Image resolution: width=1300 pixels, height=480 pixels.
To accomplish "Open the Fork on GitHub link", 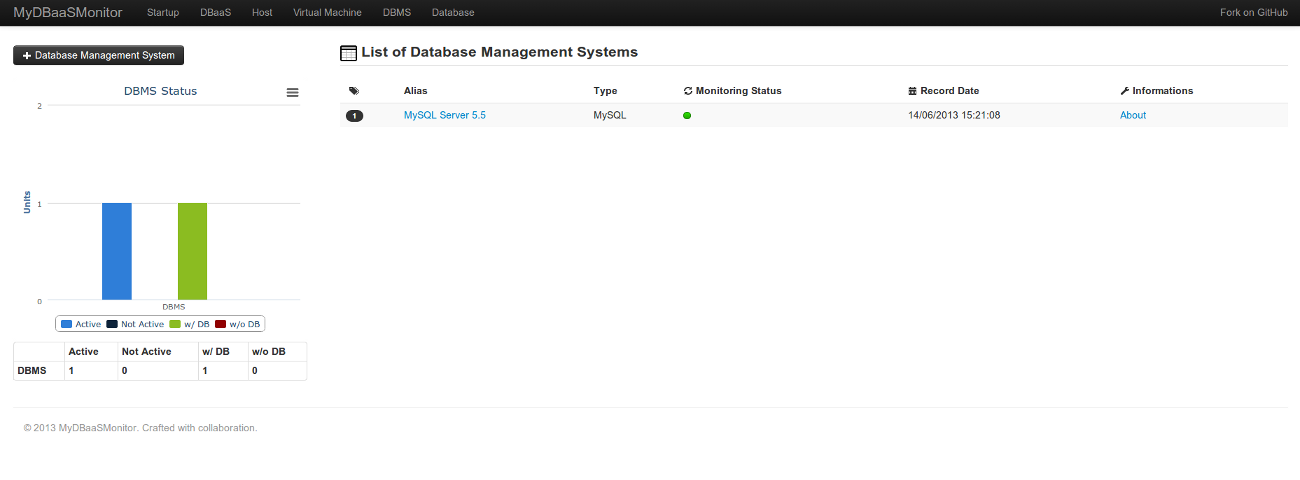I will point(1254,13).
